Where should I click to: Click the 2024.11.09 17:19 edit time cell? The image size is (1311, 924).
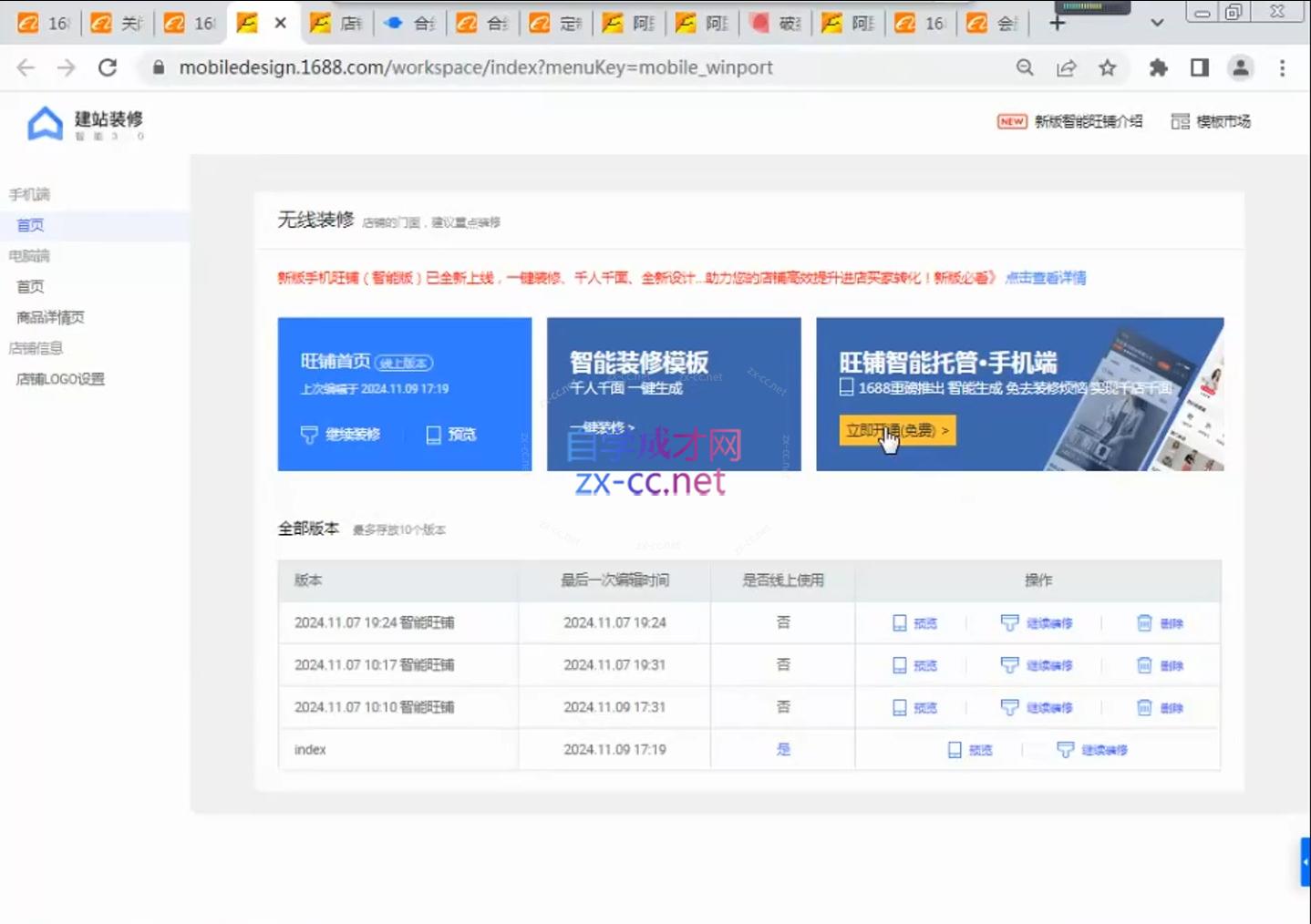tap(614, 749)
